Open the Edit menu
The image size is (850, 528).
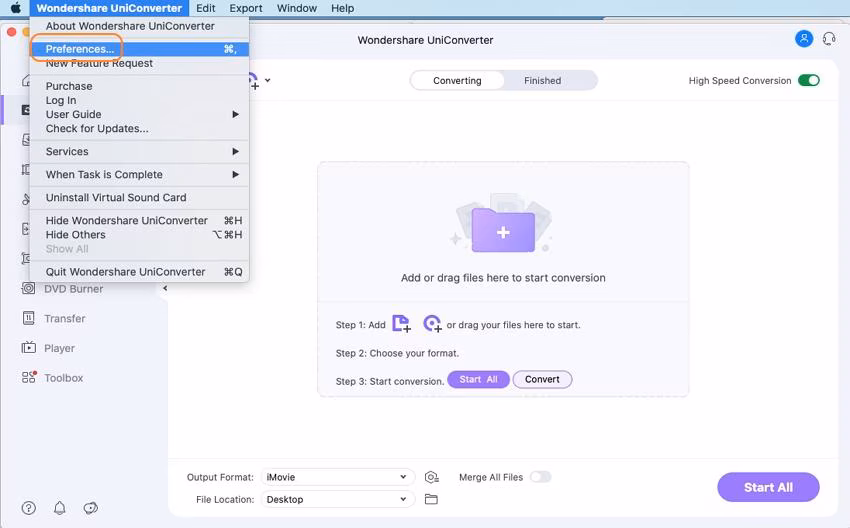click(205, 8)
